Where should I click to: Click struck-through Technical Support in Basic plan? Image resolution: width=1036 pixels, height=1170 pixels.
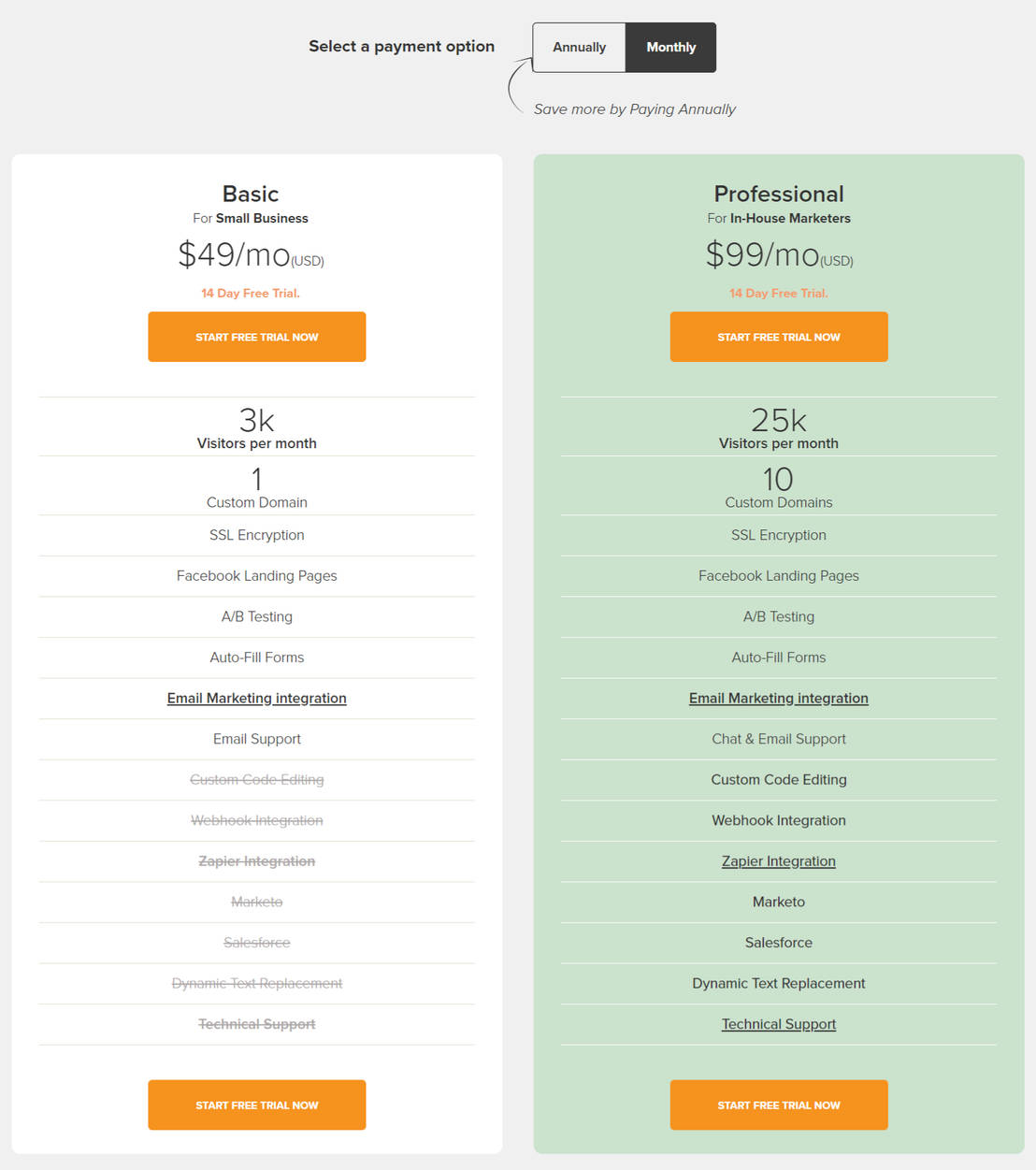pyautogui.click(x=257, y=1024)
